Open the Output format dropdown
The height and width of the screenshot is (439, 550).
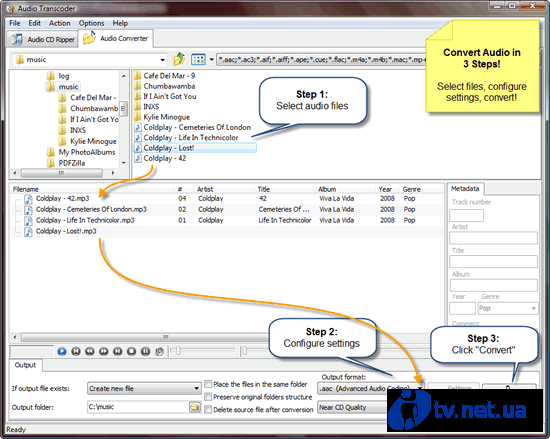pyautogui.click(x=420, y=388)
